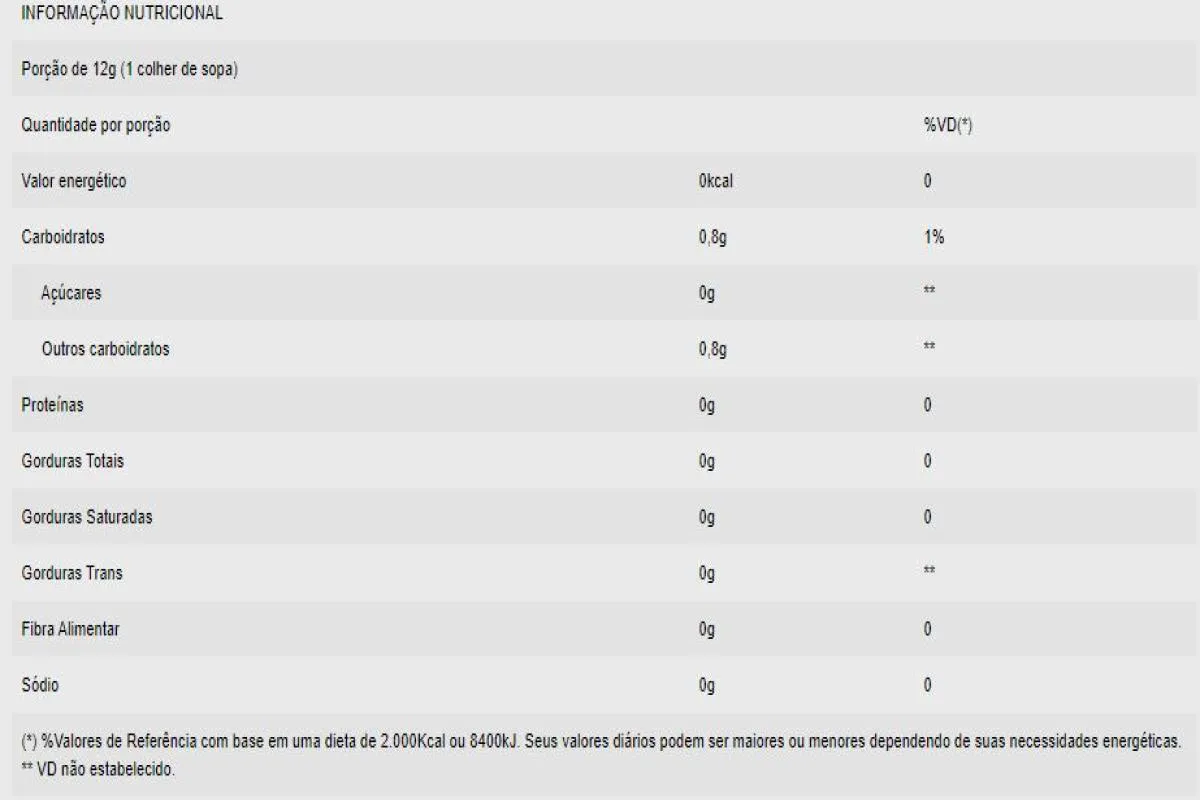Click the Gorduras Trans label
1200x800 pixels.
[72, 573]
